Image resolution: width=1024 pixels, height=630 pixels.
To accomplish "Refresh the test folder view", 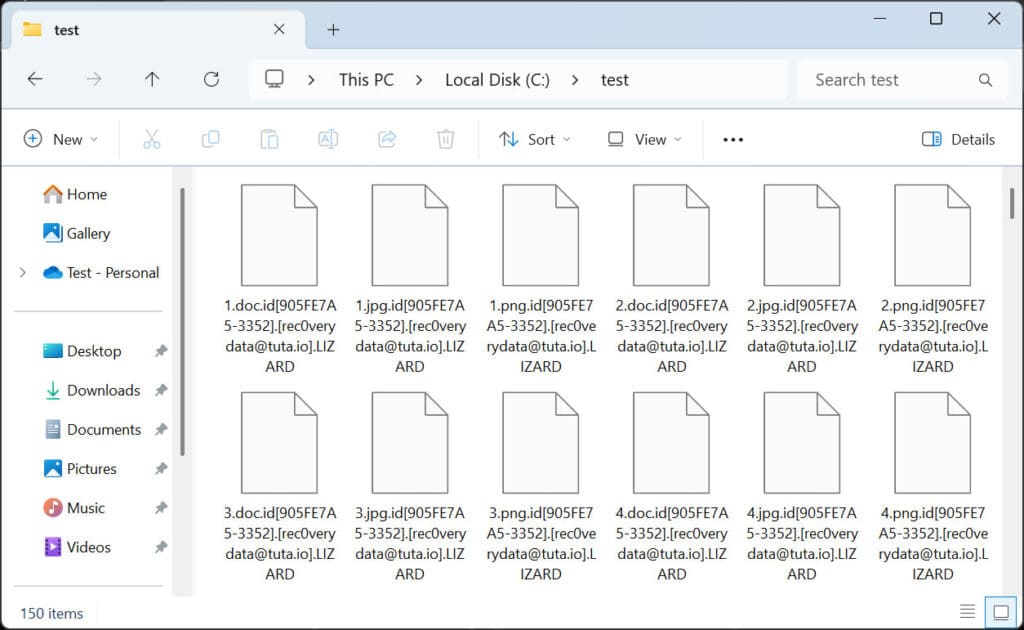I will (x=211, y=79).
